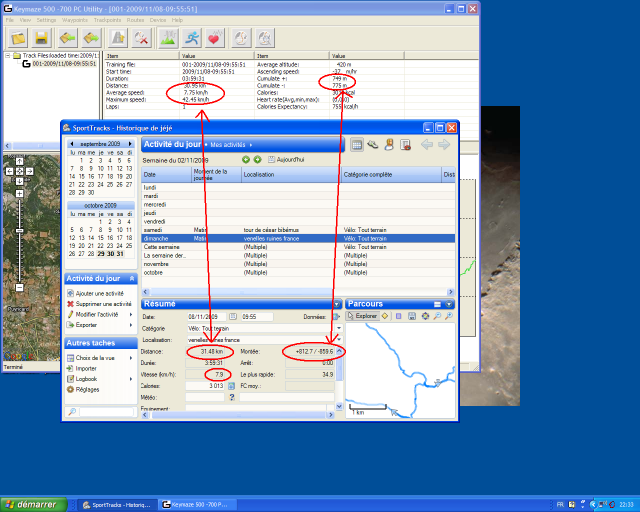The height and width of the screenshot is (512, 640).
Task: Click the yellow diamond icon in Parcours
Action: pos(385,316)
